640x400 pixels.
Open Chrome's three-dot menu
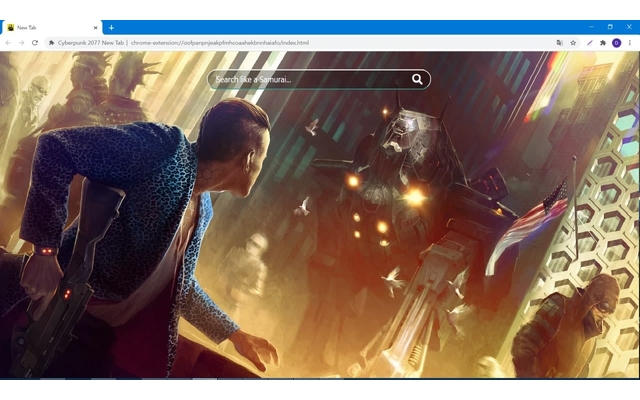[x=630, y=42]
